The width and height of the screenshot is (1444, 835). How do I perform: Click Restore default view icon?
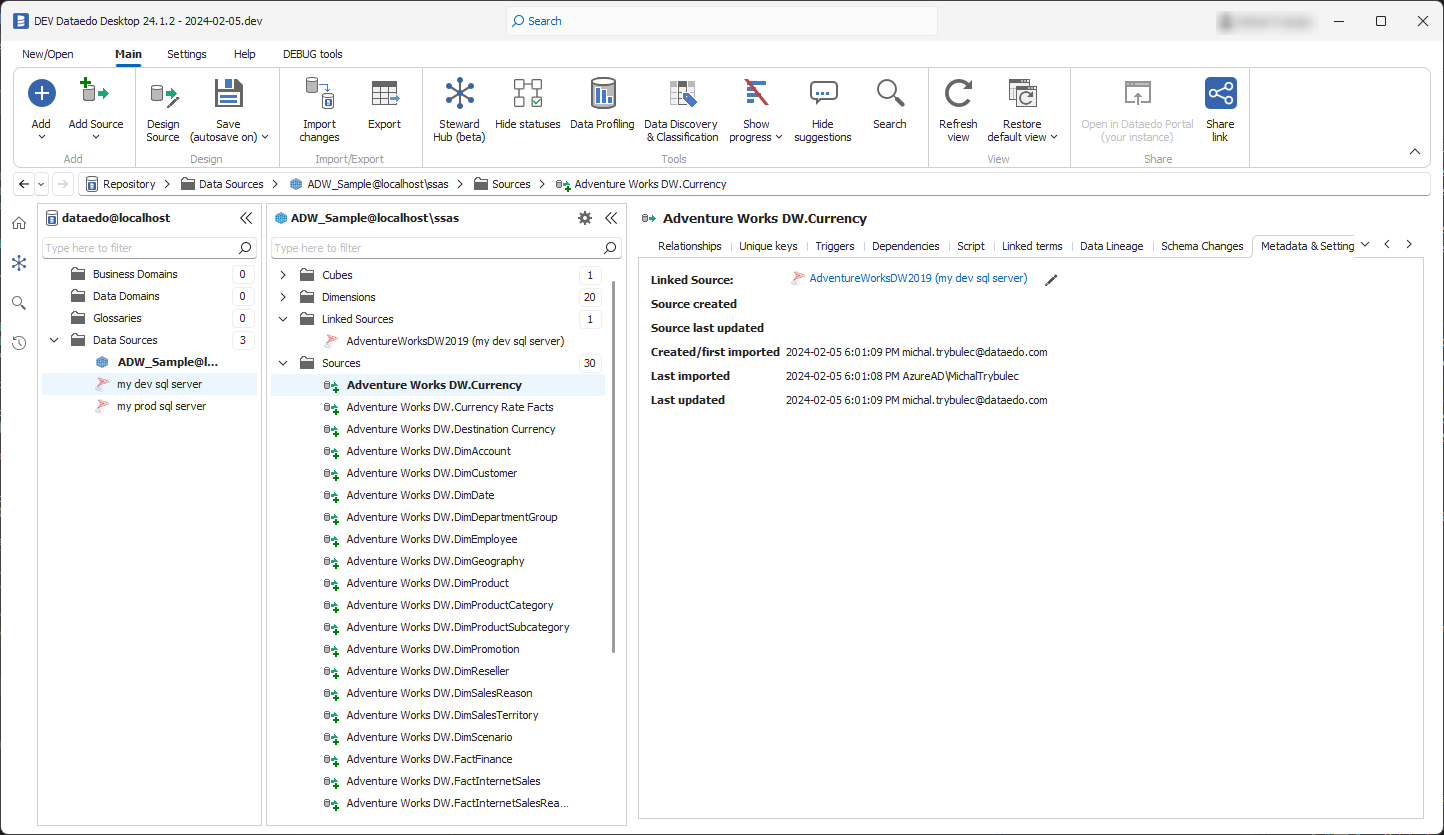(1022, 94)
